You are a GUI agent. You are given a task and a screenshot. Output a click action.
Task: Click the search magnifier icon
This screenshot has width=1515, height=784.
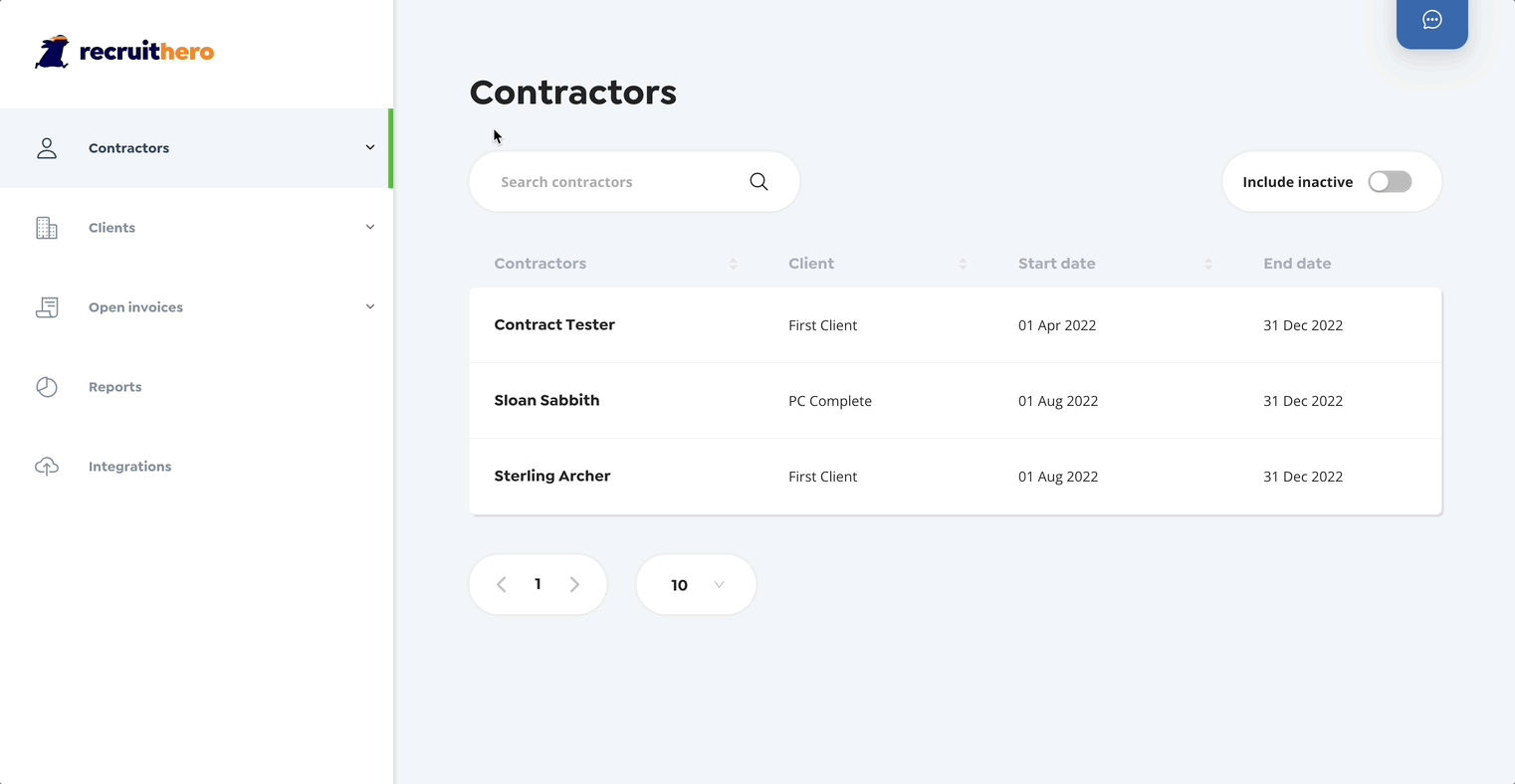click(x=758, y=181)
